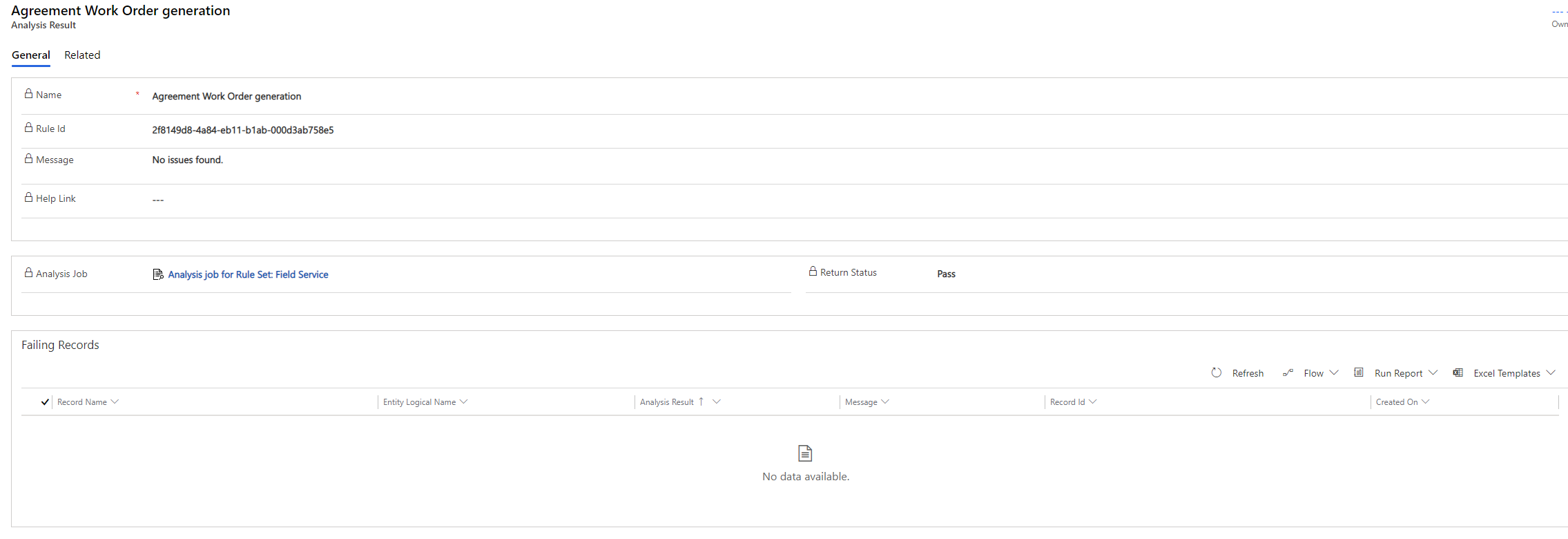The image size is (1568, 539).
Task: Open the Record Name column dropdown
Action: pyautogui.click(x=115, y=401)
